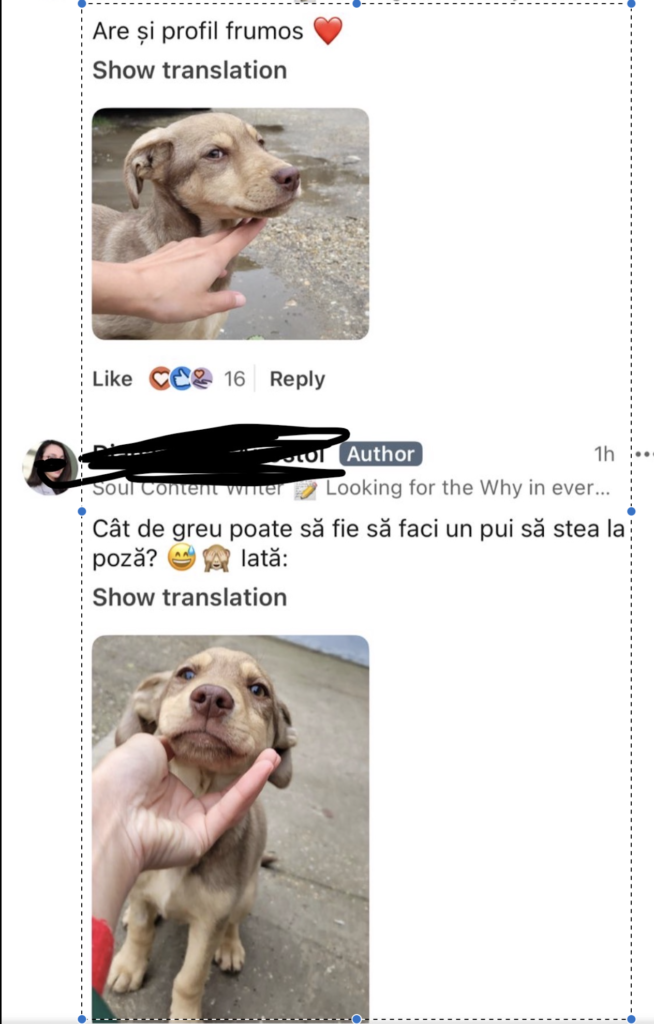The width and height of the screenshot is (654, 1024).
Task: Click the author's profile avatar
Action: (50, 467)
